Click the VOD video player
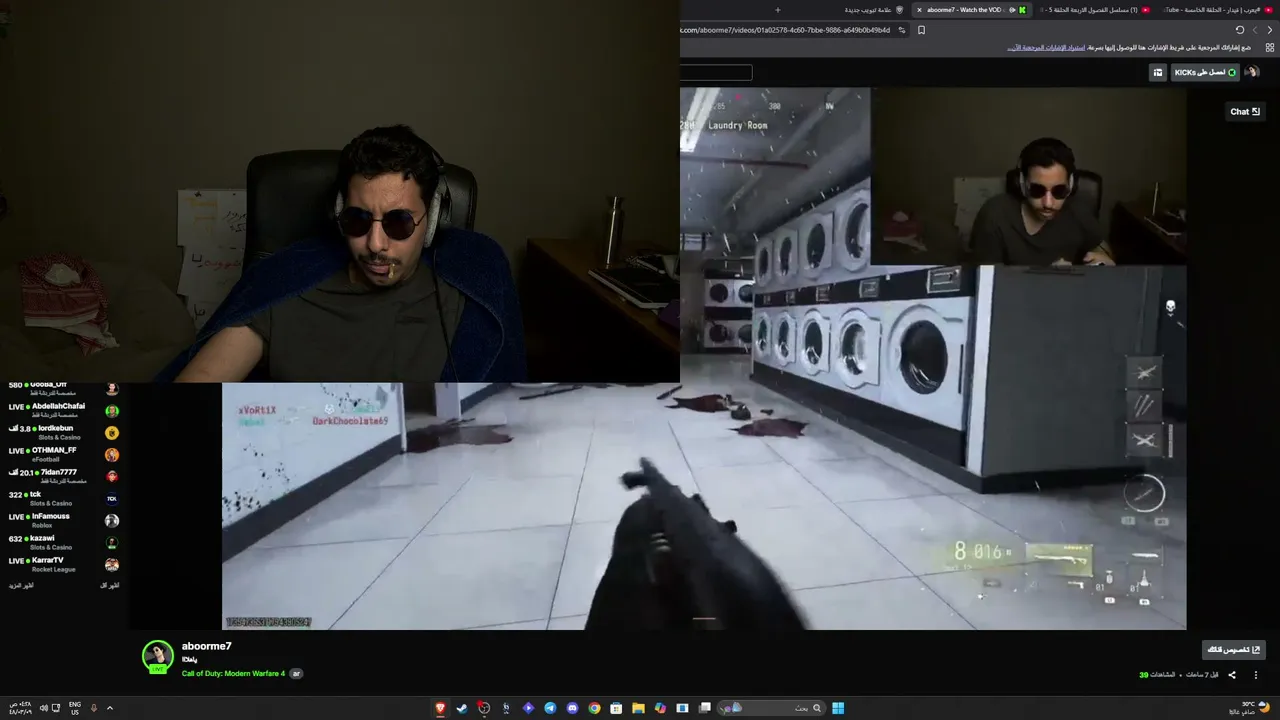The width and height of the screenshot is (1280, 720). pyautogui.click(x=704, y=358)
